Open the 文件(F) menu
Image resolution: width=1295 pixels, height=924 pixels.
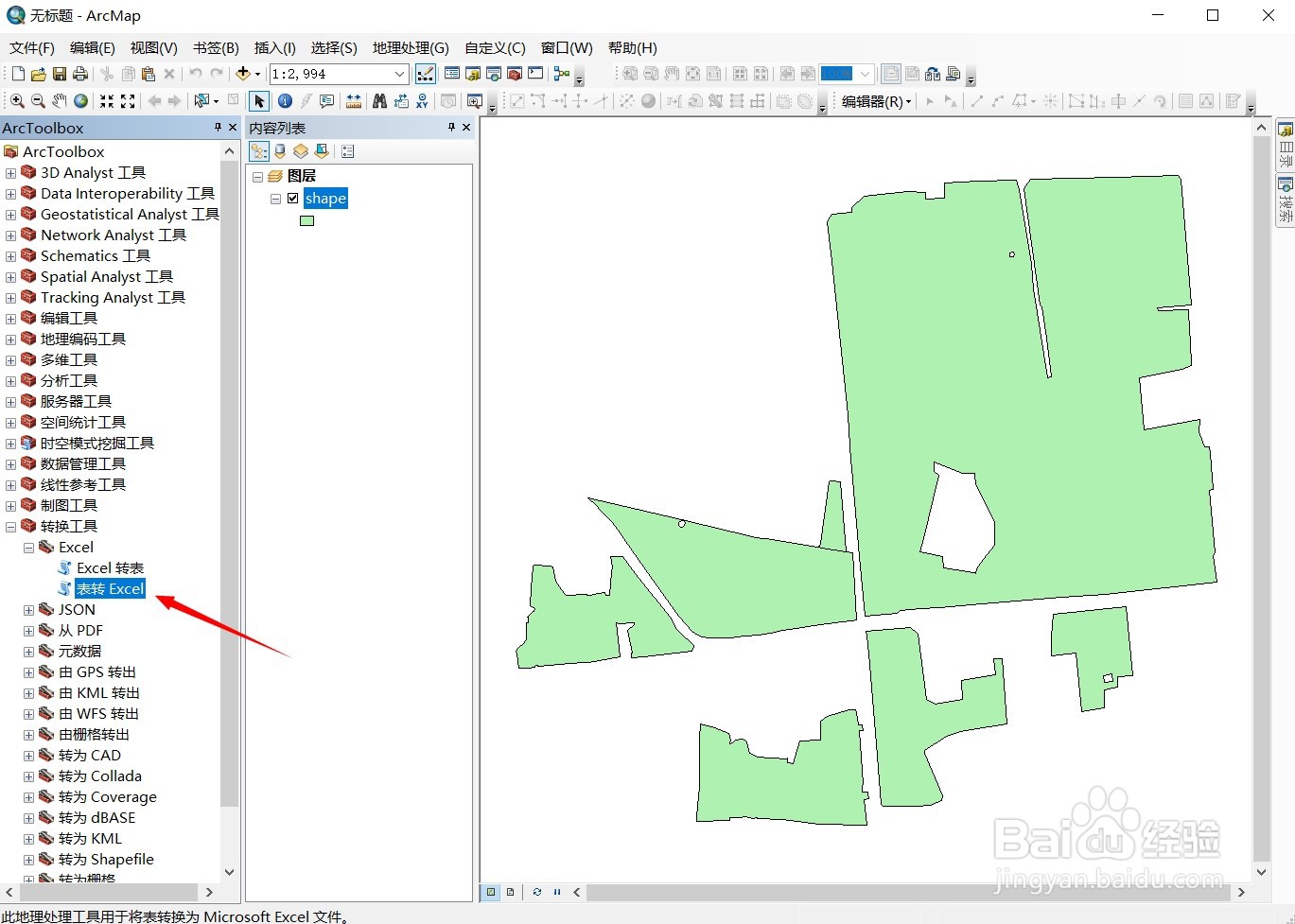click(32, 48)
